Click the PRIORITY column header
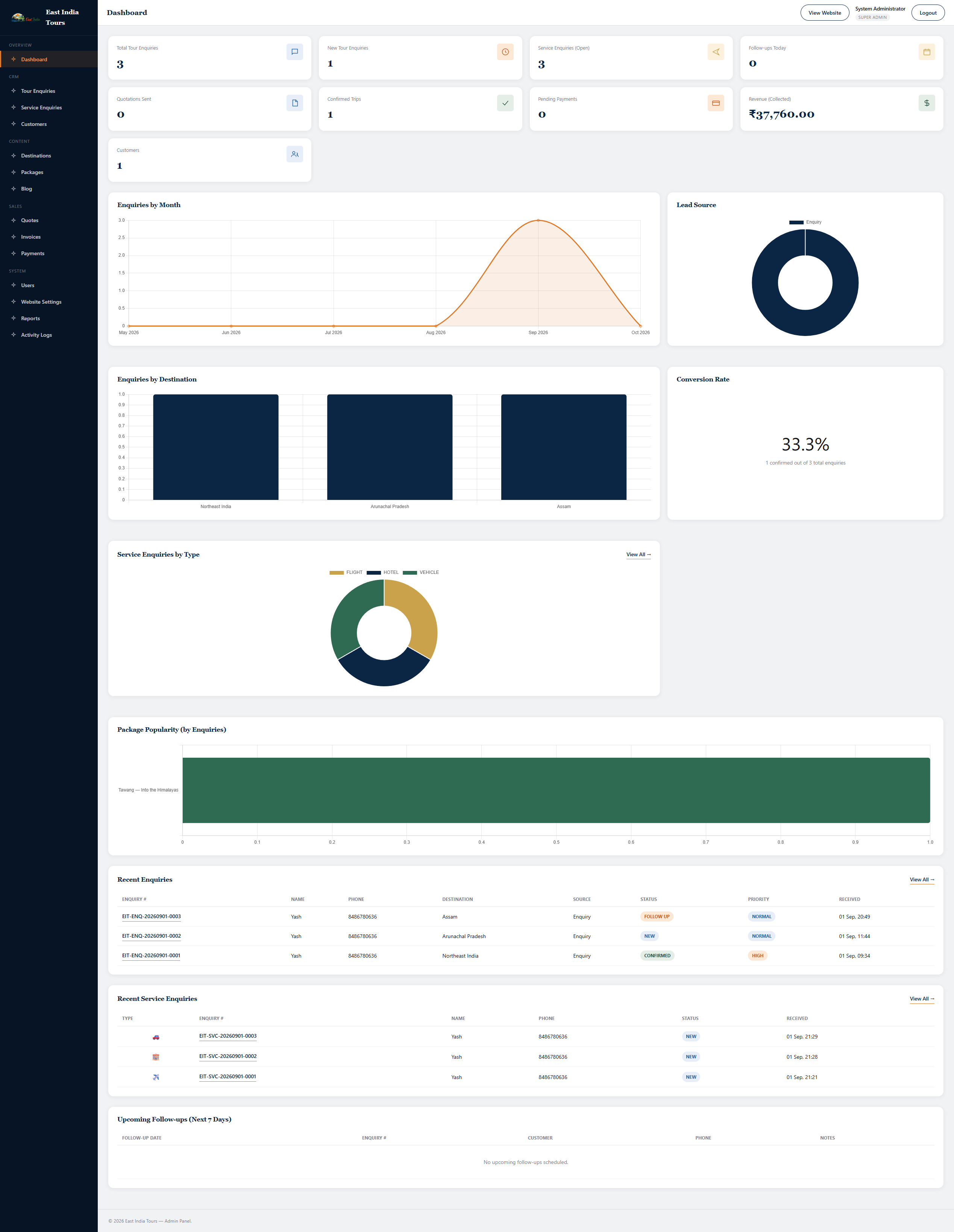Screen dimensions: 954x1232 [x=758, y=899]
